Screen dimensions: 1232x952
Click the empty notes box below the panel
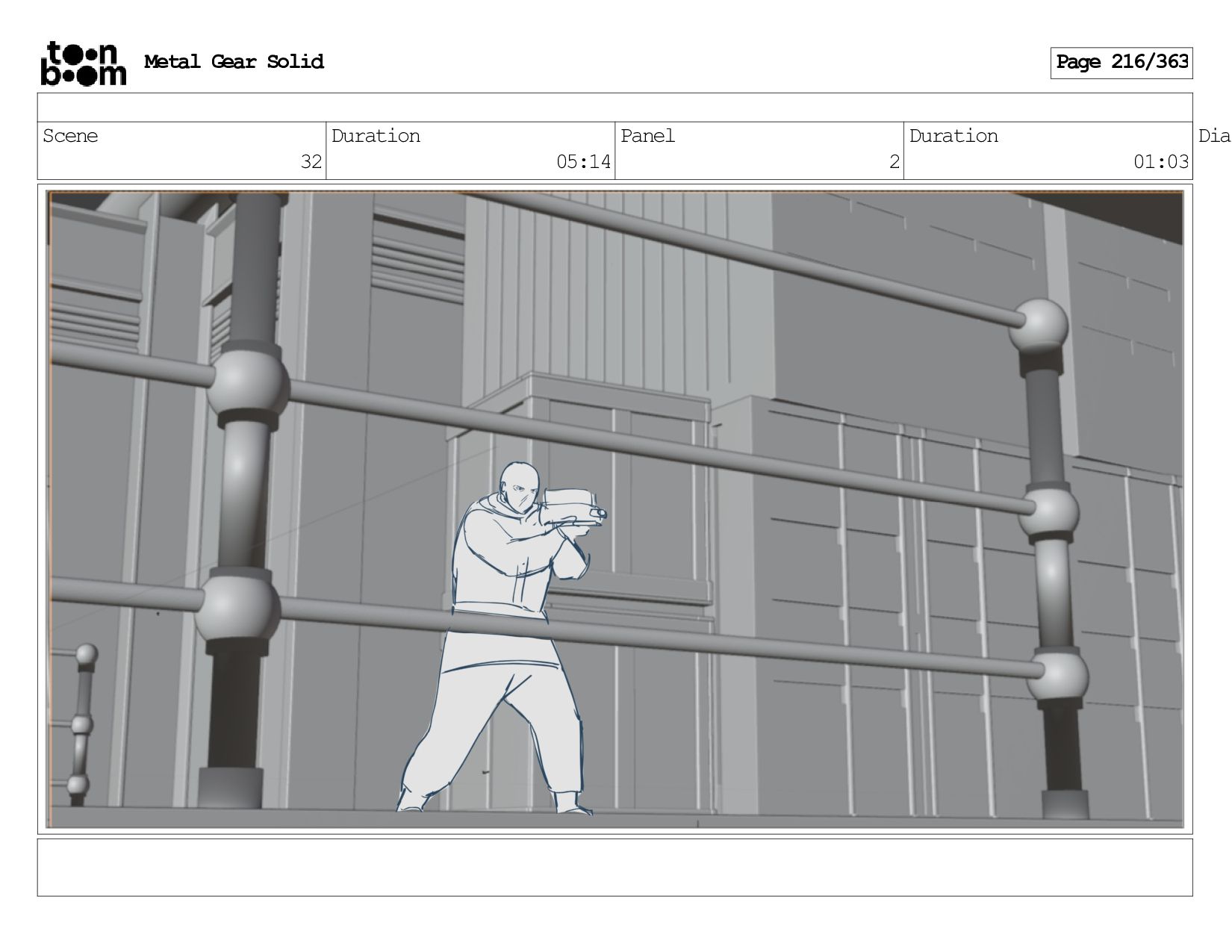tap(615, 868)
